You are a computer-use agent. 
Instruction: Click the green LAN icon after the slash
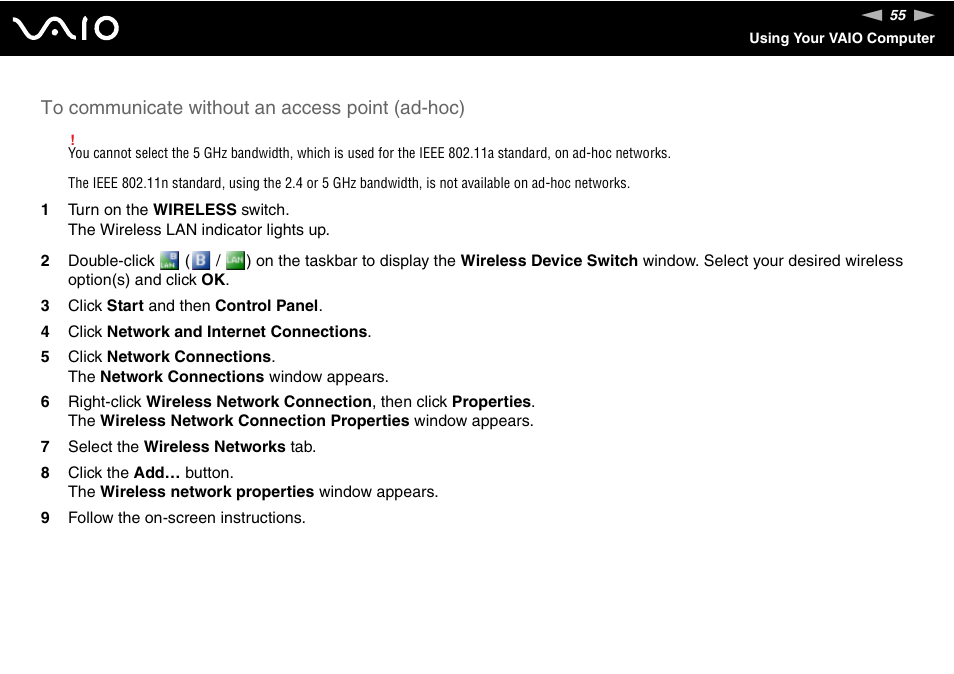(235, 260)
